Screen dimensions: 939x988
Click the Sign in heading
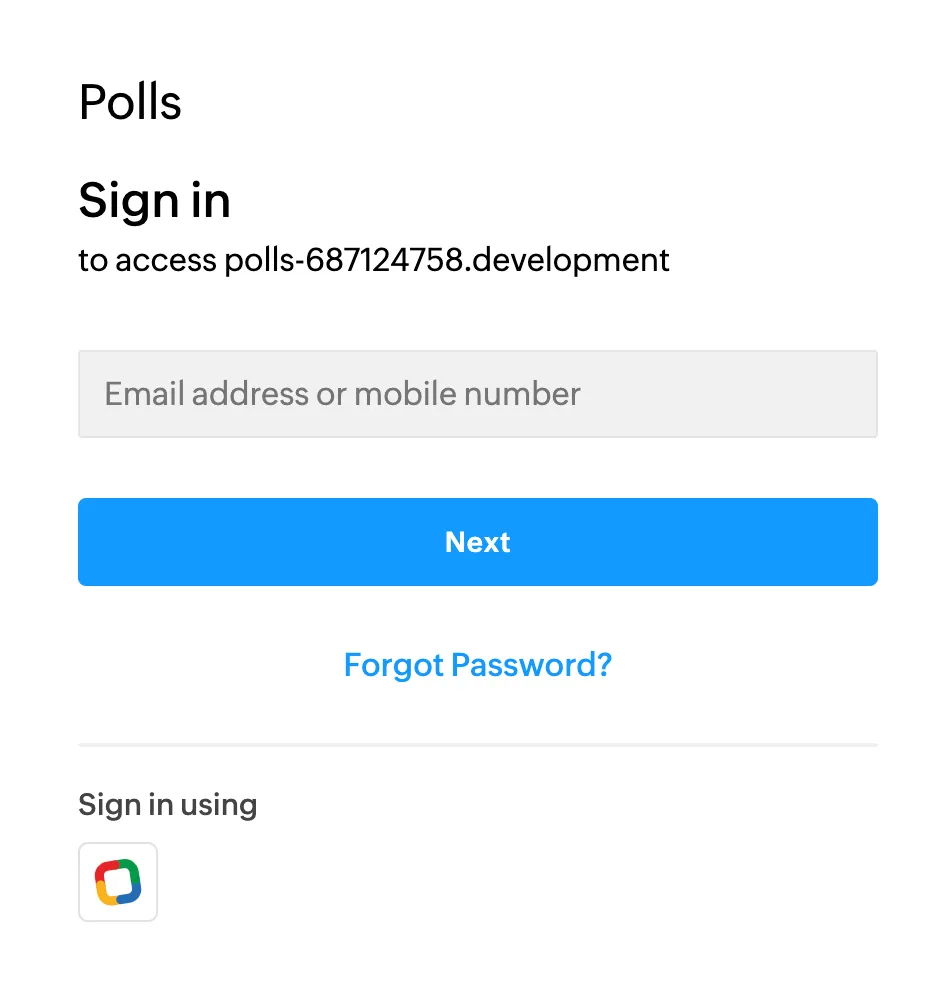point(154,201)
